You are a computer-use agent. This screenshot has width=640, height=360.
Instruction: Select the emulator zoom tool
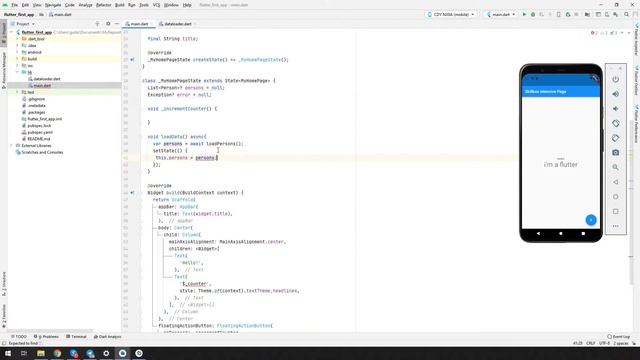click(616, 167)
